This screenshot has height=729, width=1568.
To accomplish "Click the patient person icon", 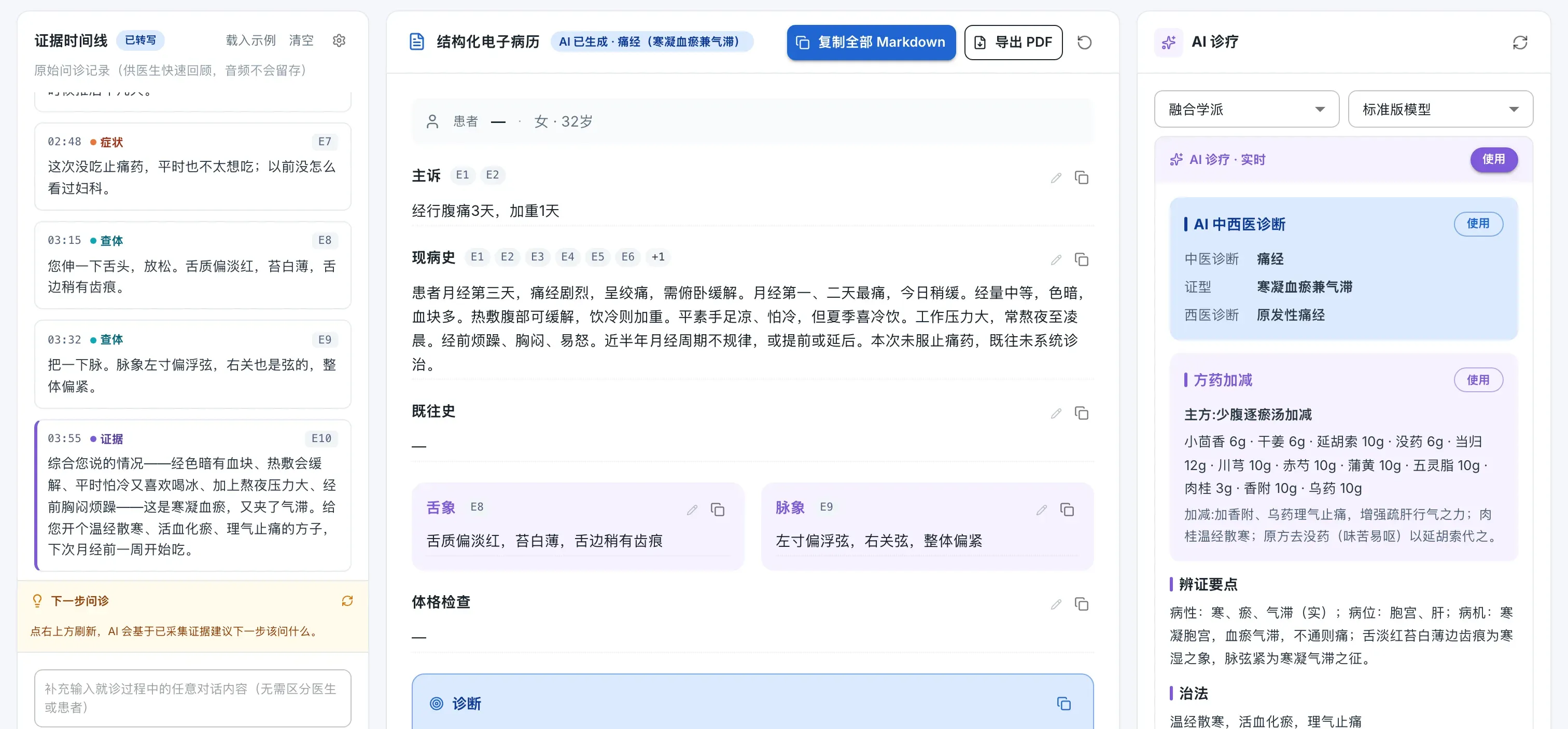I will pyautogui.click(x=432, y=121).
